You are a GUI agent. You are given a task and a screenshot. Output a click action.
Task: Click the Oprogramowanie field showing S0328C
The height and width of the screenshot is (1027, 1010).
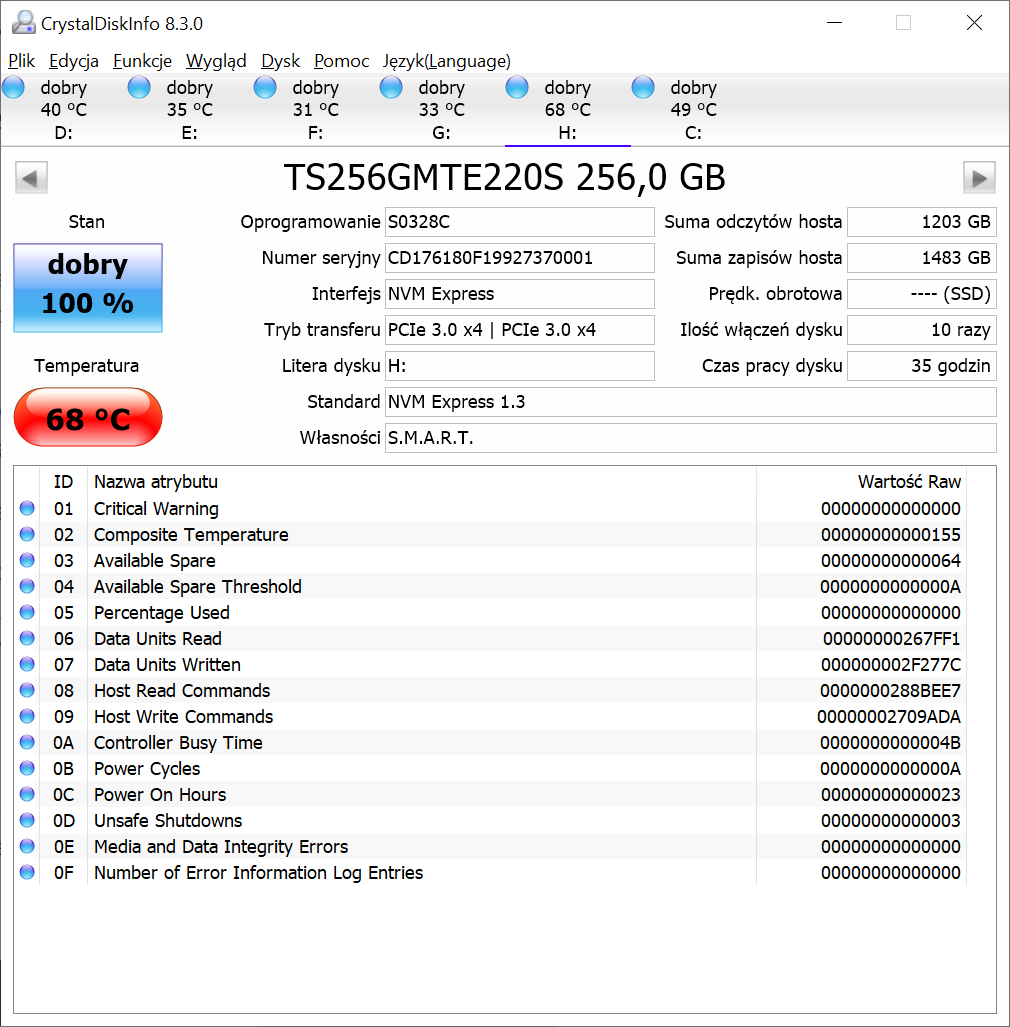[519, 222]
